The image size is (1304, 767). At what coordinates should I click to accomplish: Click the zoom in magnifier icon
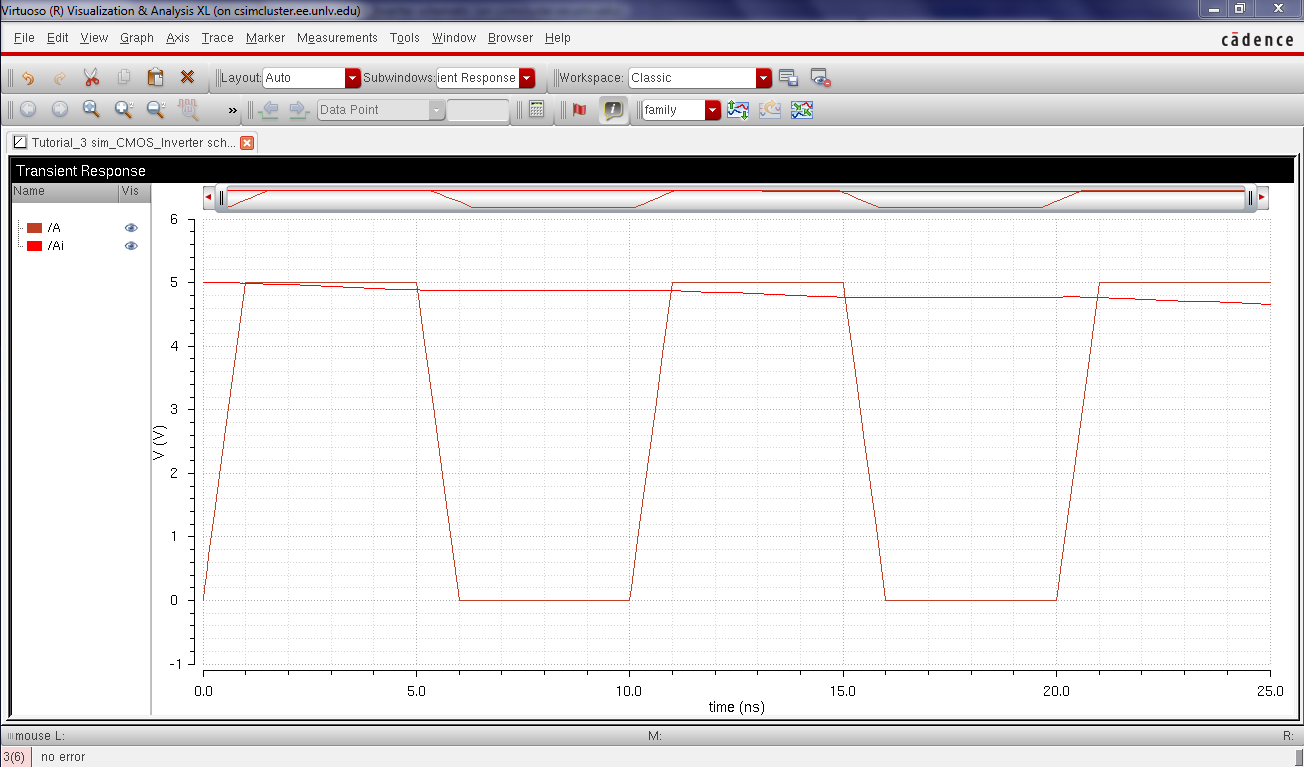click(123, 110)
